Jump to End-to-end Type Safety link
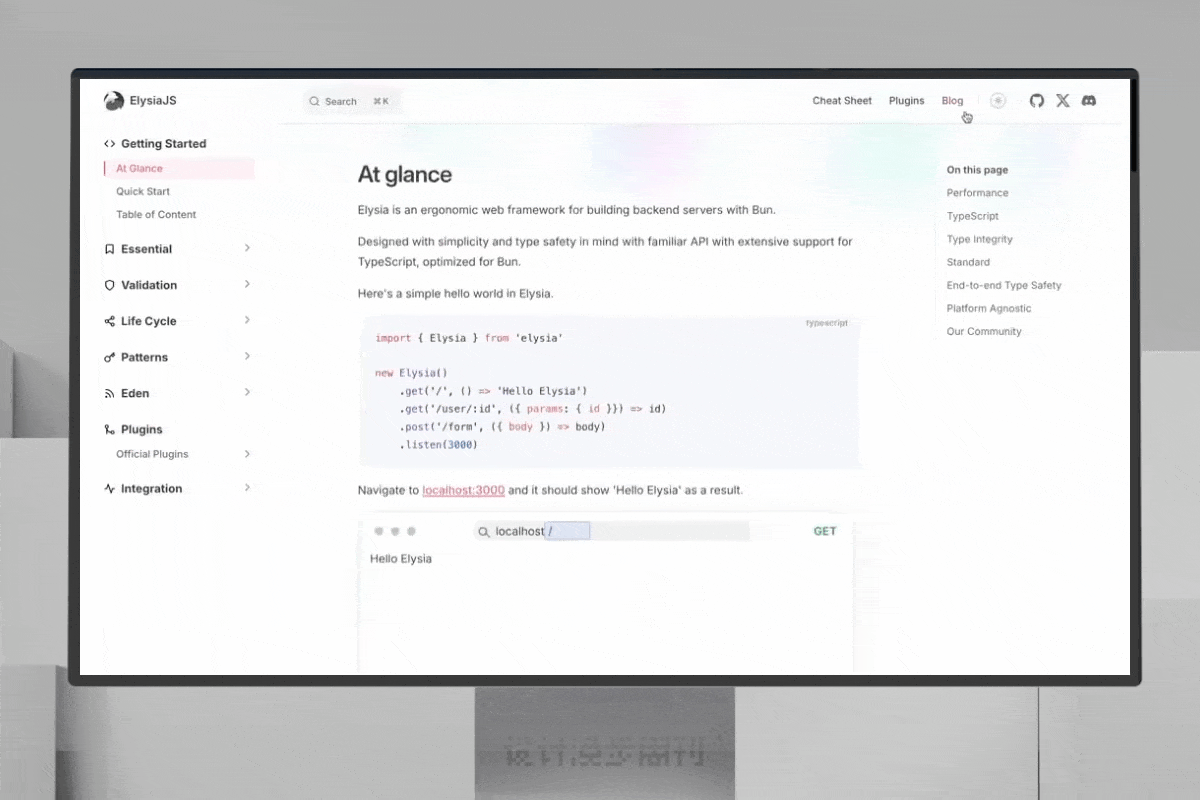This screenshot has height=800, width=1200. [x=1004, y=285]
